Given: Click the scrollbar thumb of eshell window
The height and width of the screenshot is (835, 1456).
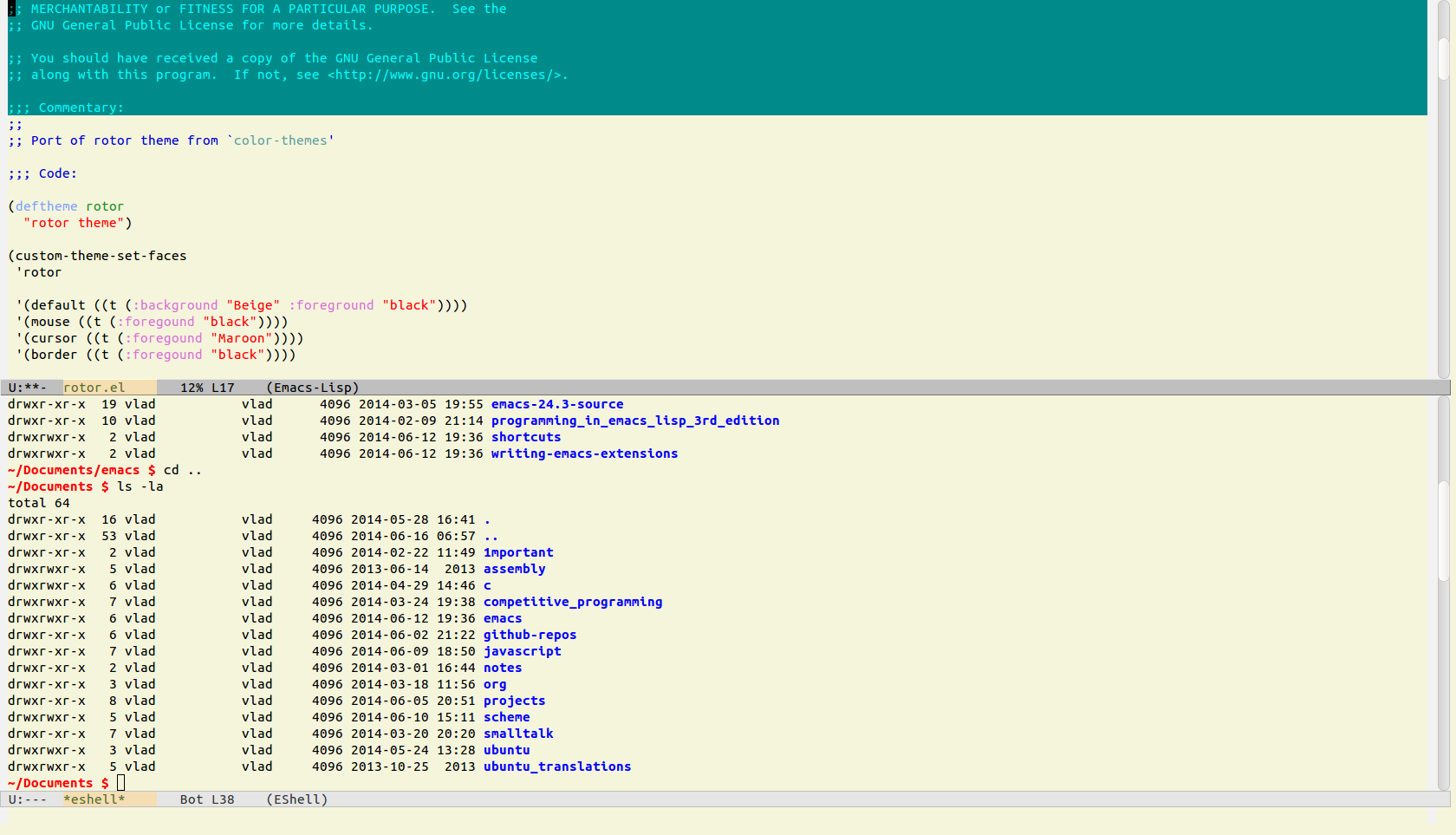Looking at the screenshot, I should coord(1443,531).
